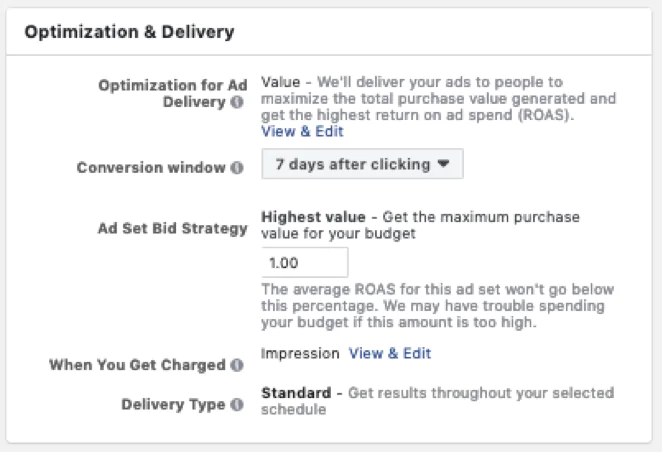Click the When You Get Charged label
Image resolution: width=662 pixels, height=452 pixels.
(137, 365)
